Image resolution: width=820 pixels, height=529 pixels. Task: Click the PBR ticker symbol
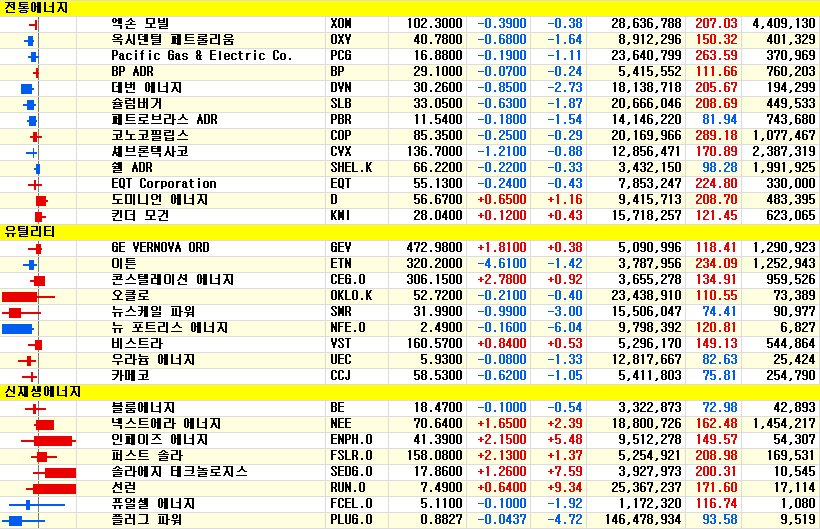340,120
